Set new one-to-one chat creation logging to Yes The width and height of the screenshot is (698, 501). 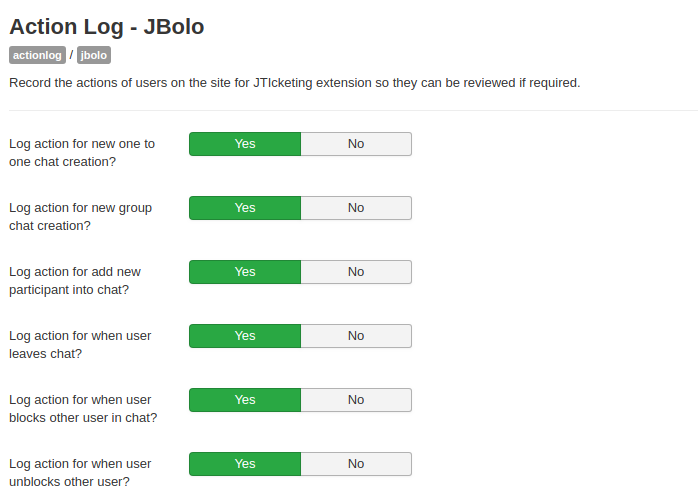245,144
